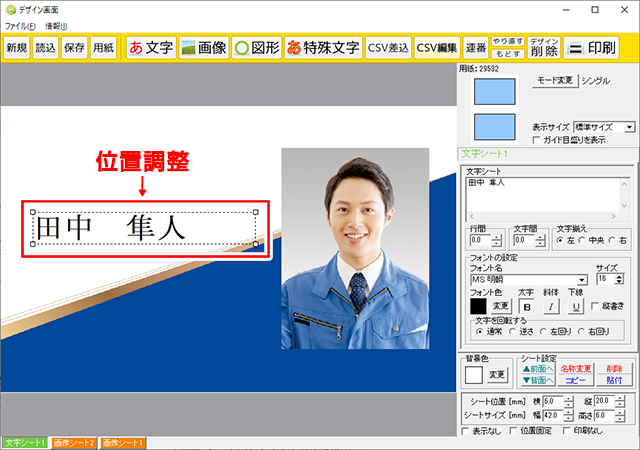Open the font サイズ dropdown
The image size is (640, 450).
[618, 281]
